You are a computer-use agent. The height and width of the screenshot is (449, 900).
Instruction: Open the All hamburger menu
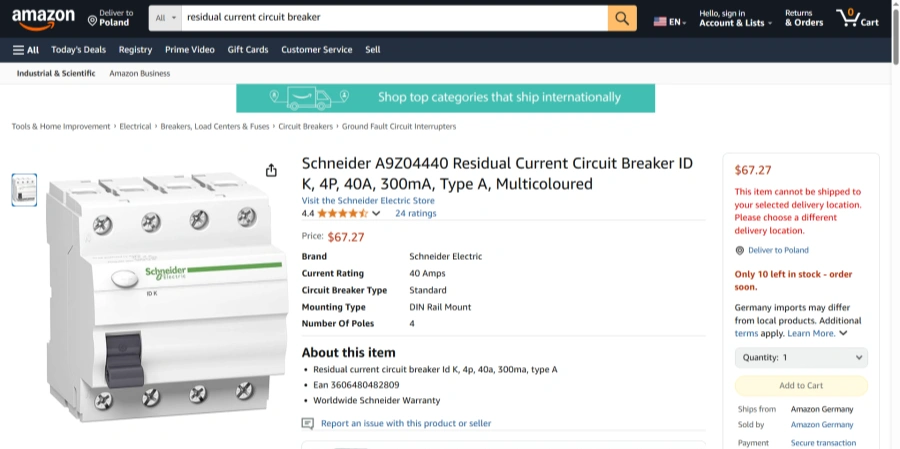[26, 50]
